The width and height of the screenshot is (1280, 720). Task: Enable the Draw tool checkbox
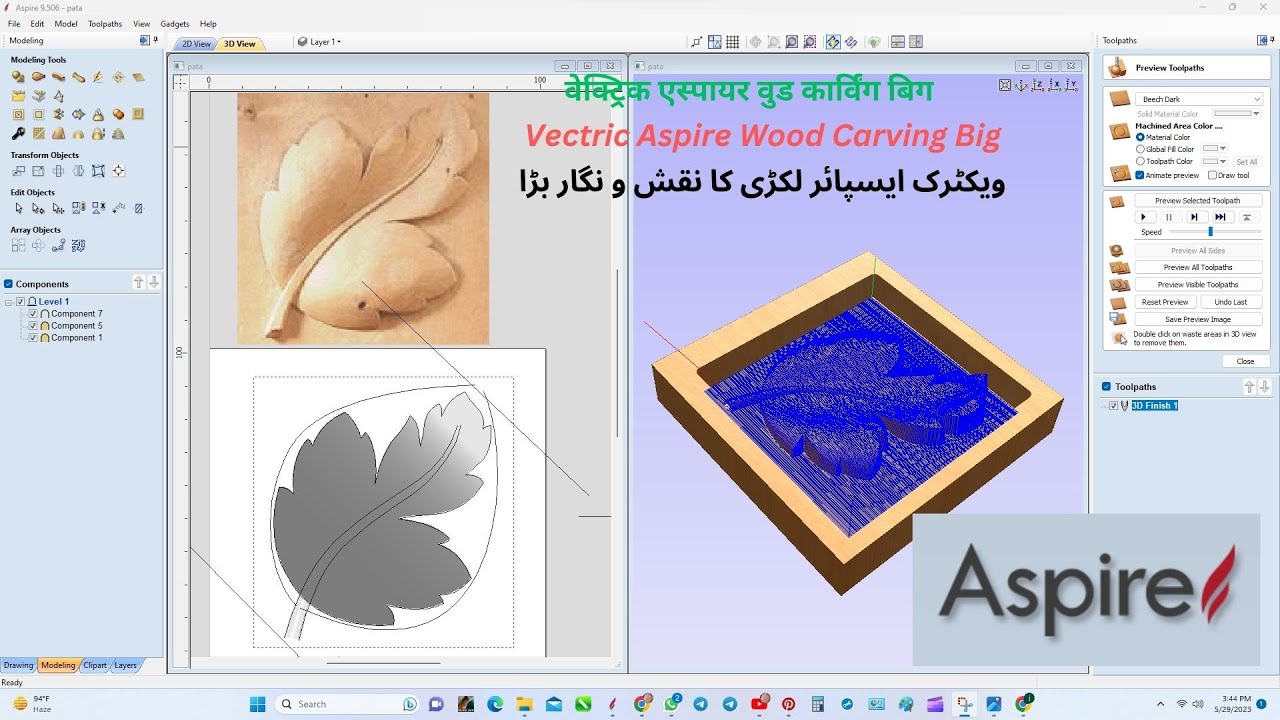(1212, 175)
